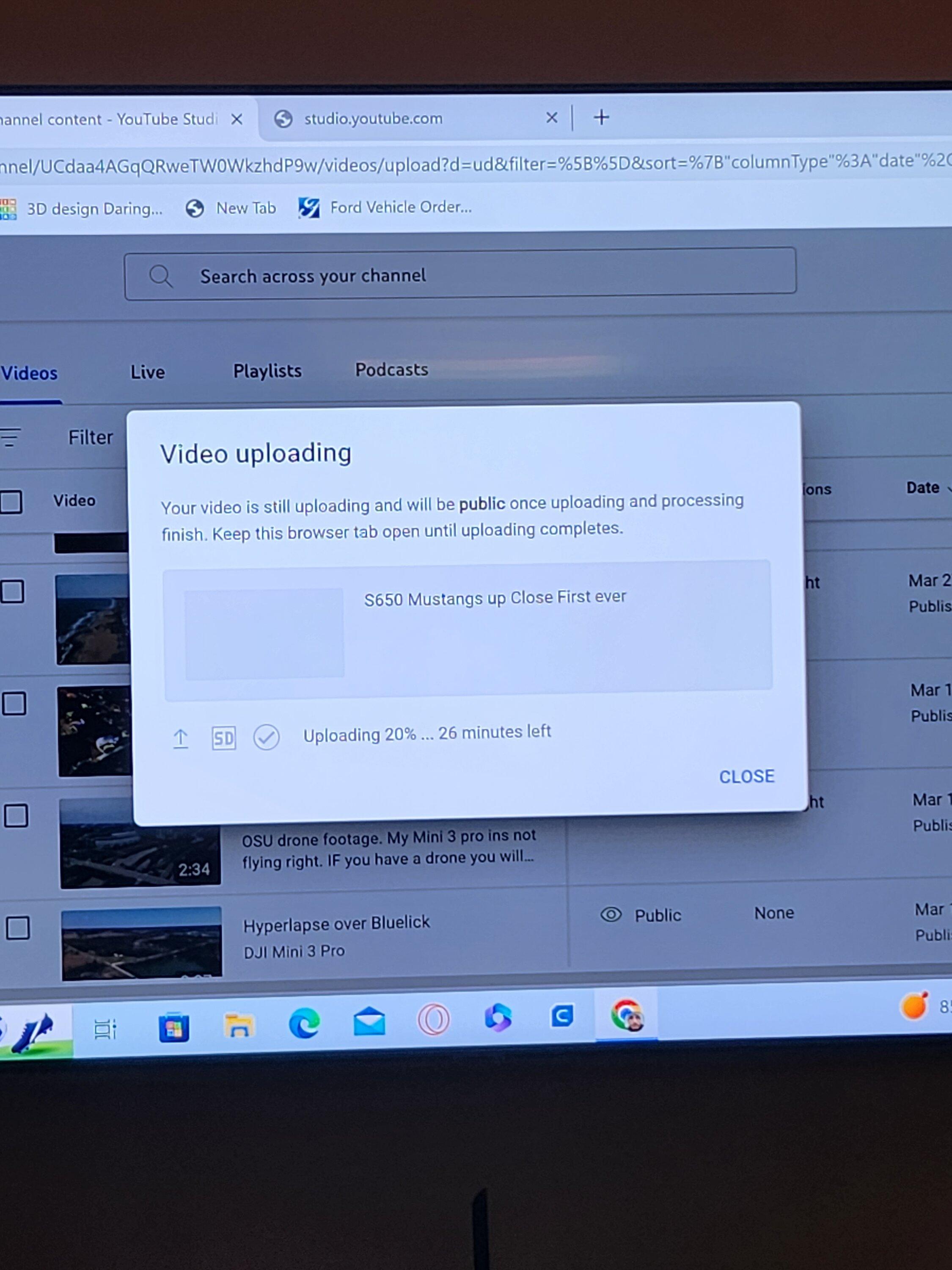The height and width of the screenshot is (1270, 952).
Task: Click the Filter text field
Action: tap(90, 437)
